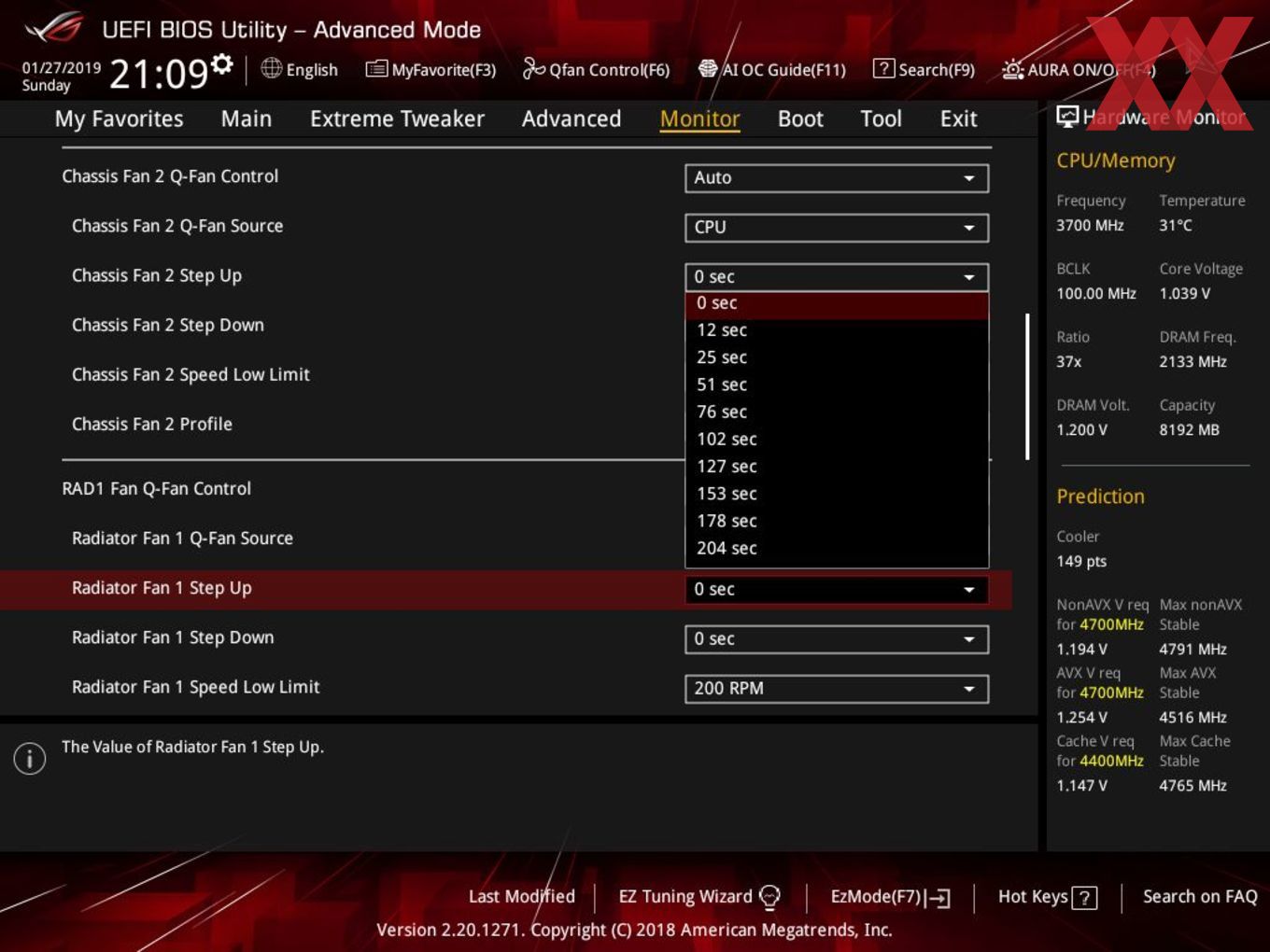The image size is (1270, 952).
Task: Select 102 sec option
Action: tap(837, 439)
